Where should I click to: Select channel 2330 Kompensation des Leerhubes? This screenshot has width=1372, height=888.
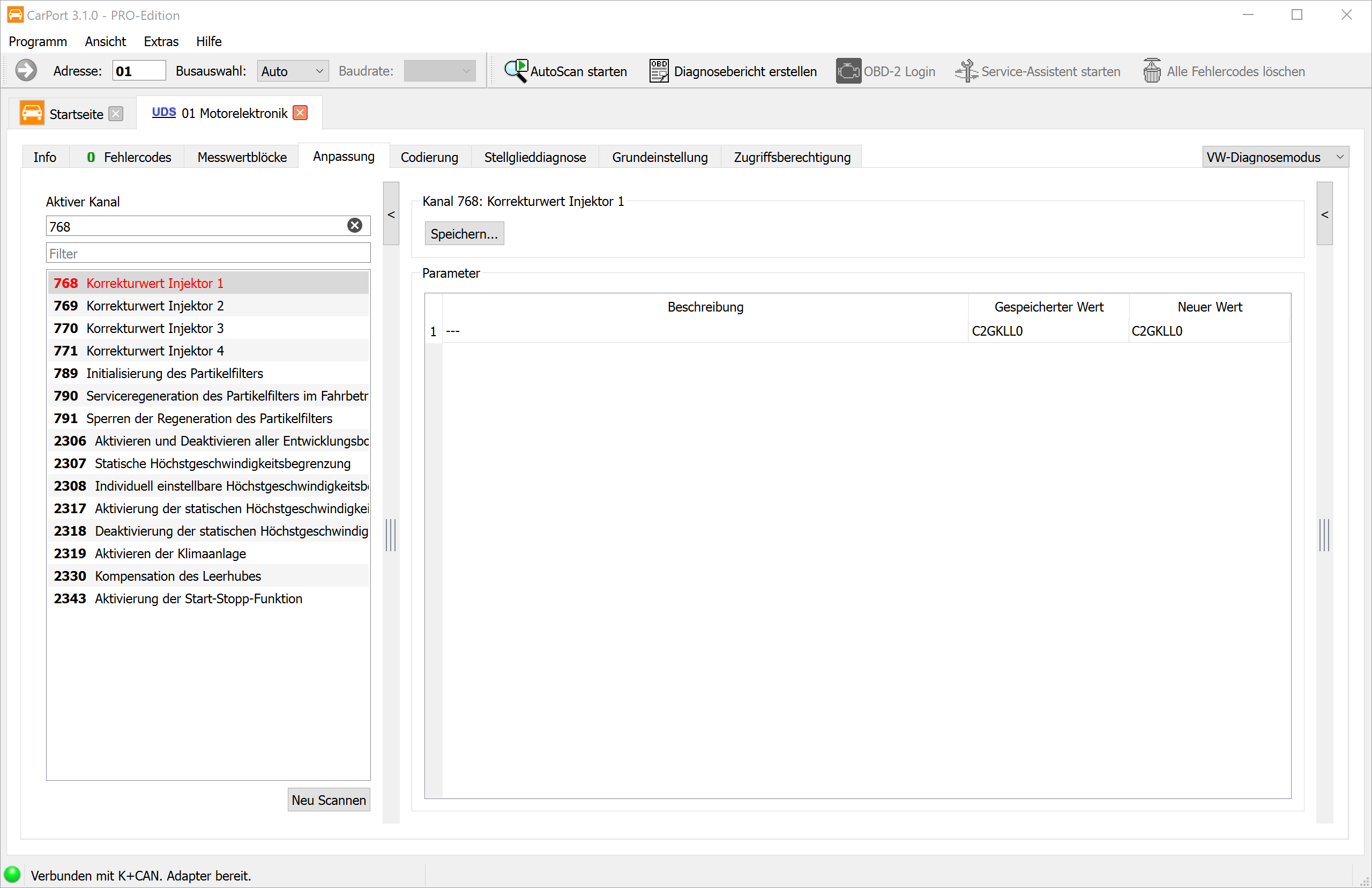208,575
